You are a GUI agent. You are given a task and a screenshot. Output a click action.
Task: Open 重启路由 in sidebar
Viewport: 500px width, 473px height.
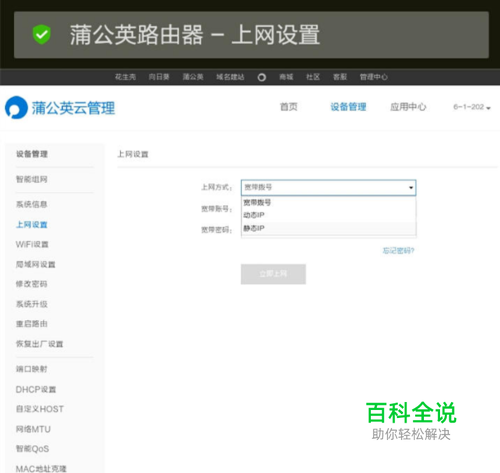[x=32, y=324]
